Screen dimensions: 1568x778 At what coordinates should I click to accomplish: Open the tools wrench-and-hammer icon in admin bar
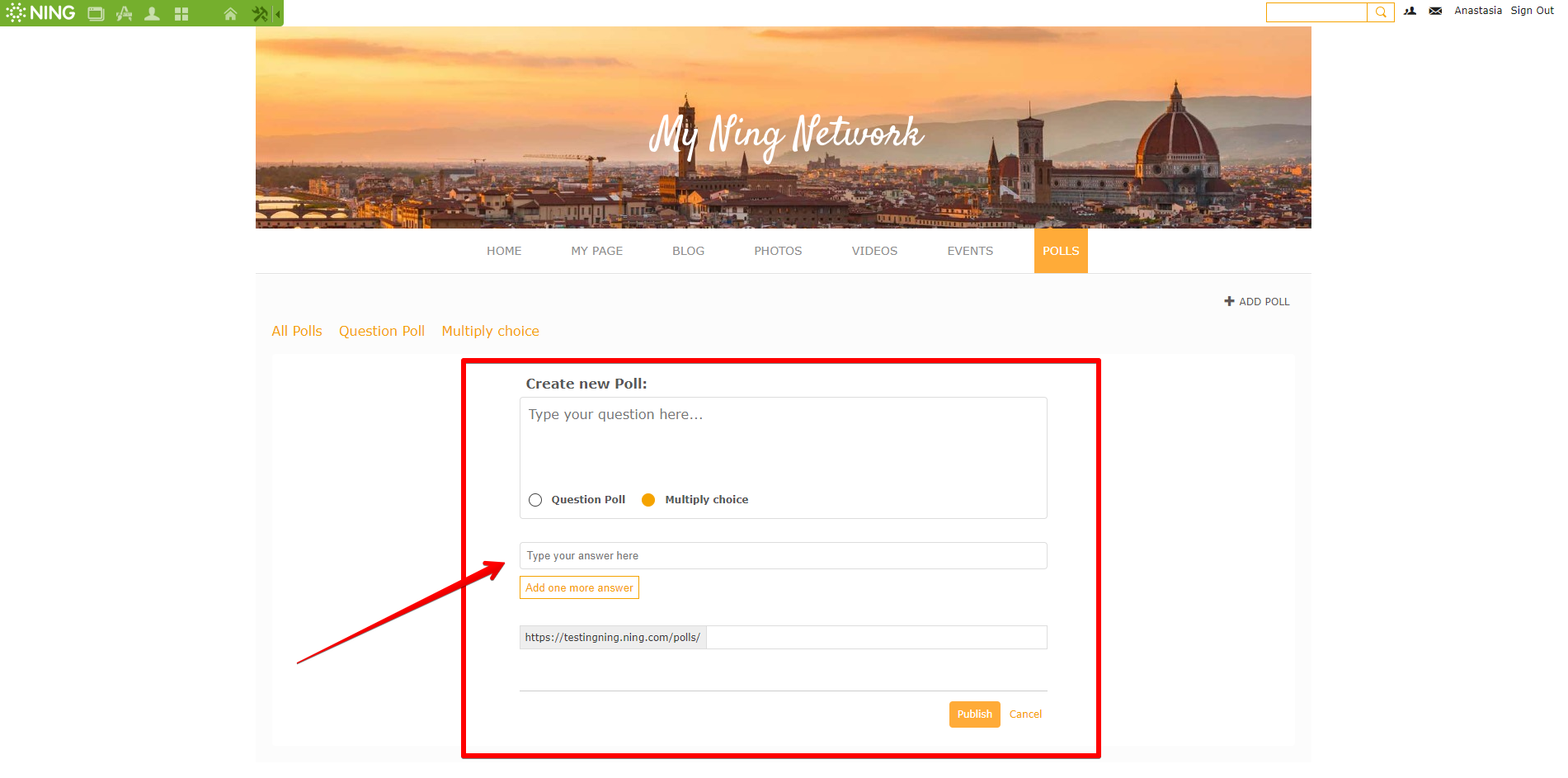[x=261, y=14]
